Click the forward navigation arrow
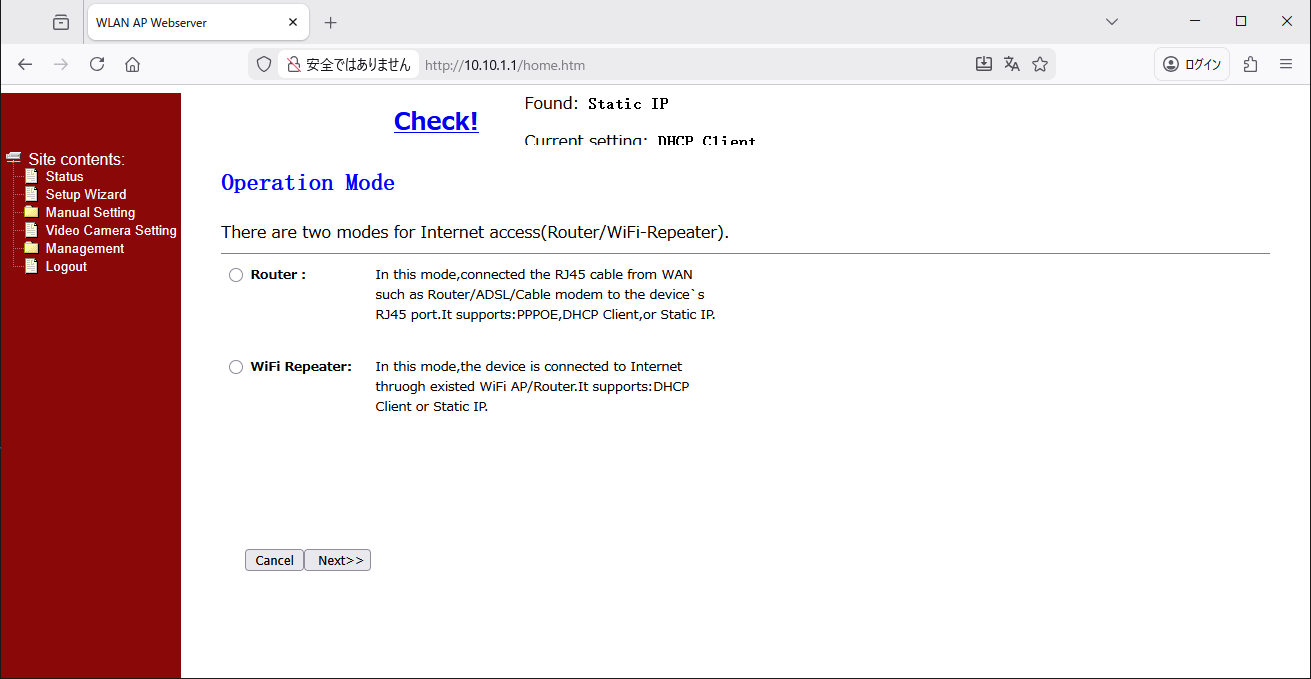 pyautogui.click(x=61, y=64)
